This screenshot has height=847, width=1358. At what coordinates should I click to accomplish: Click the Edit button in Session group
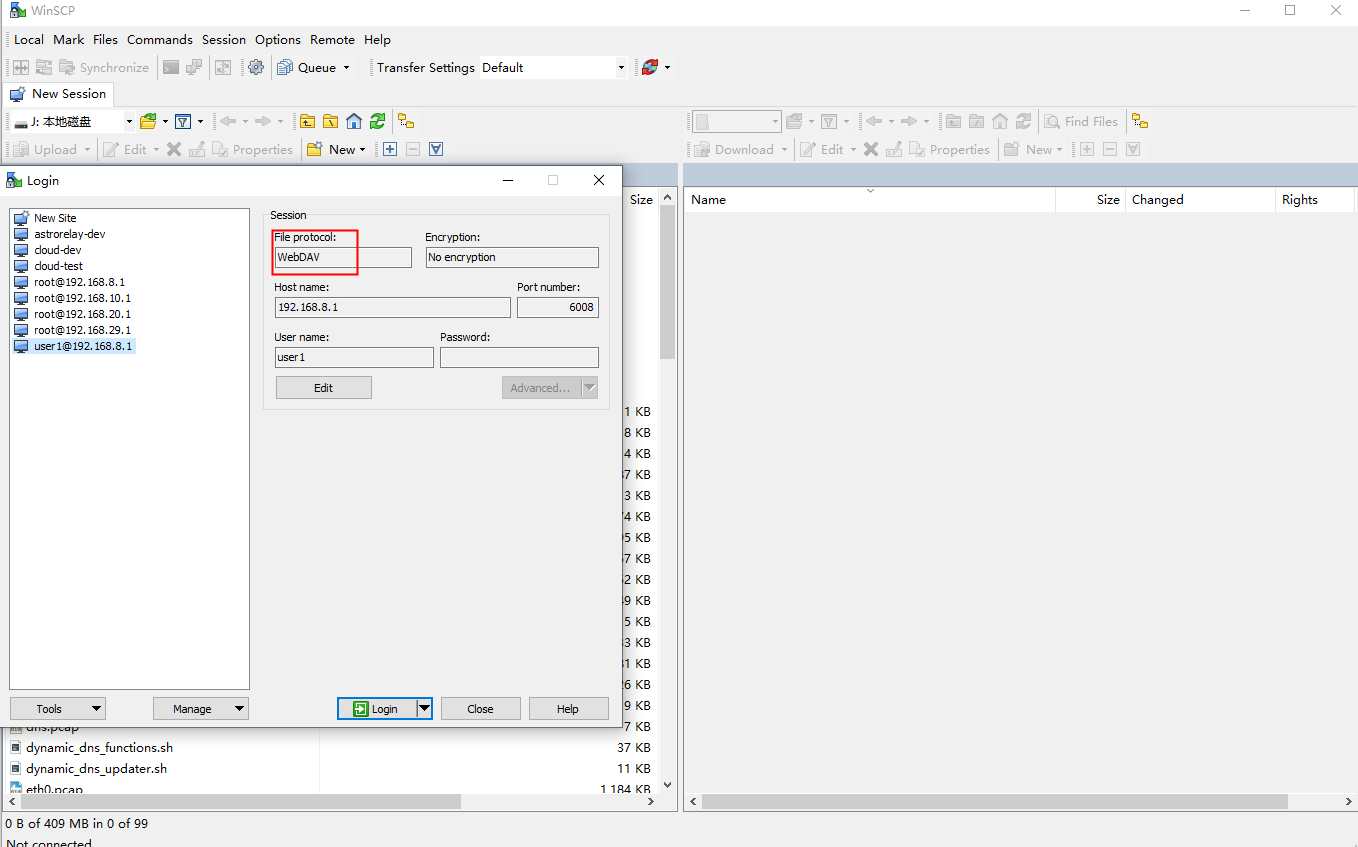click(x=323, y=387)
